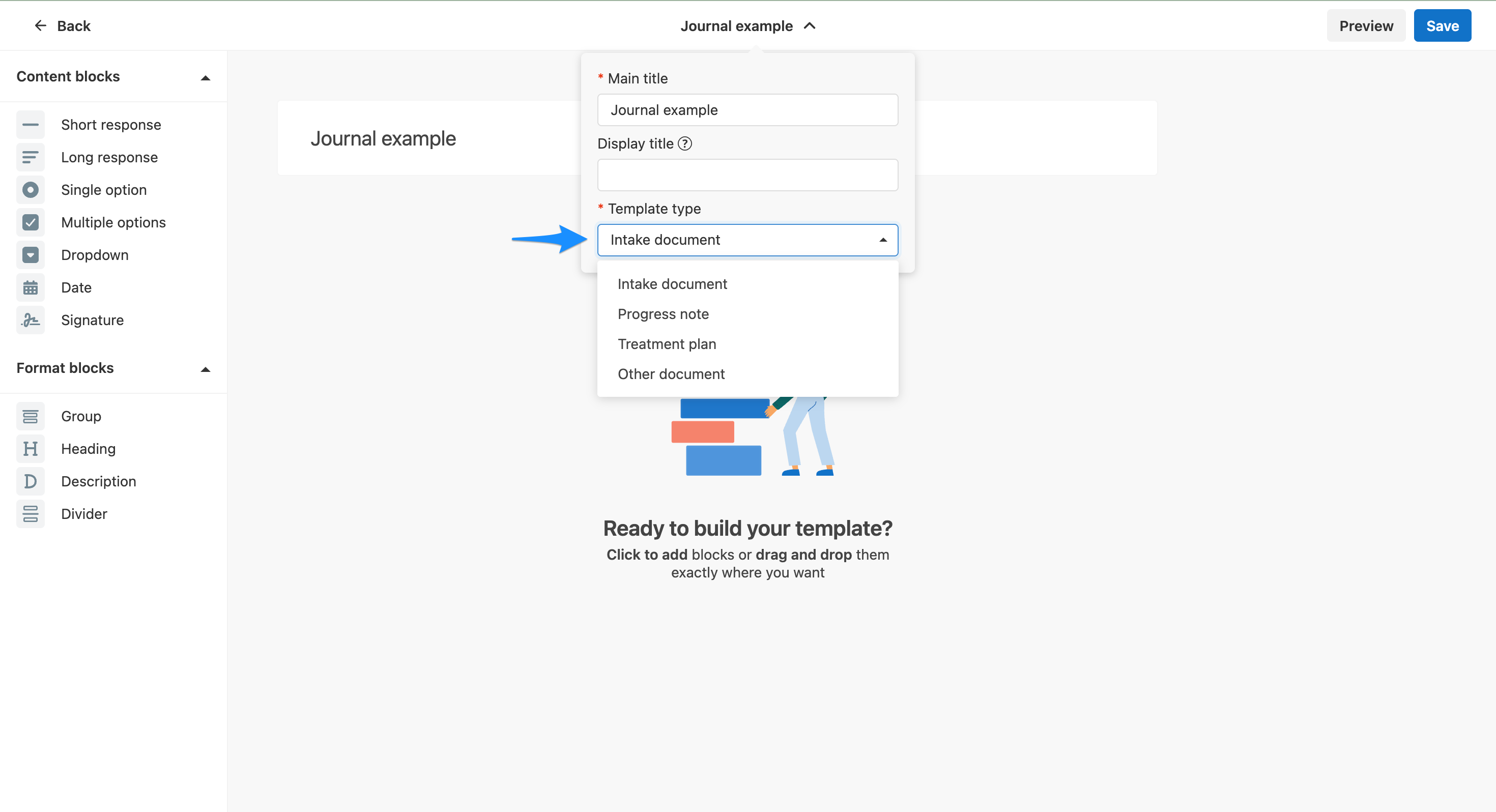
Task: Focus the empty Display title field
Action: point(747,175)
